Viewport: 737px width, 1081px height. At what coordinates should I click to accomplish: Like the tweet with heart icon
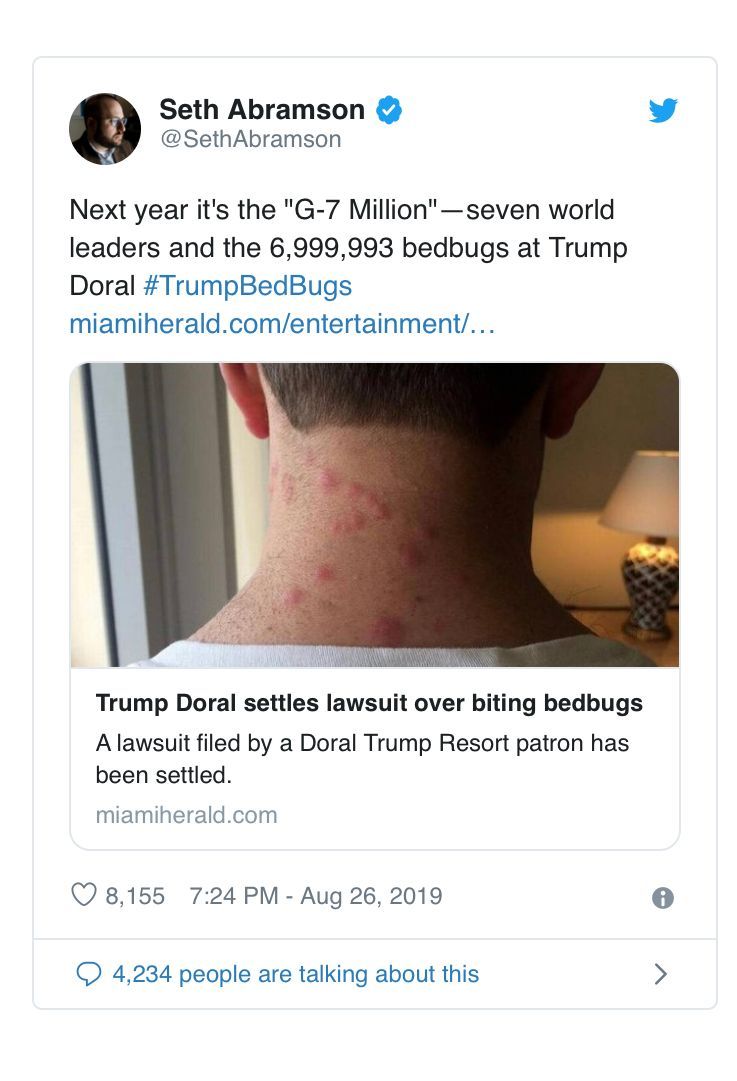tap(84, 895)
